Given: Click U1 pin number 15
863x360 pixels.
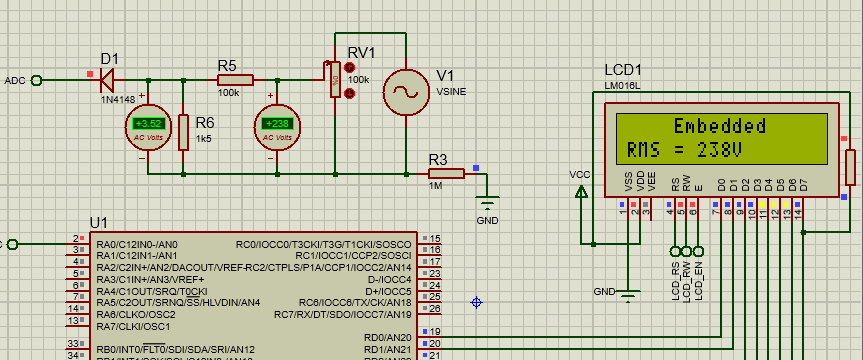Looking at the screenshot, I should coord(435,238).
